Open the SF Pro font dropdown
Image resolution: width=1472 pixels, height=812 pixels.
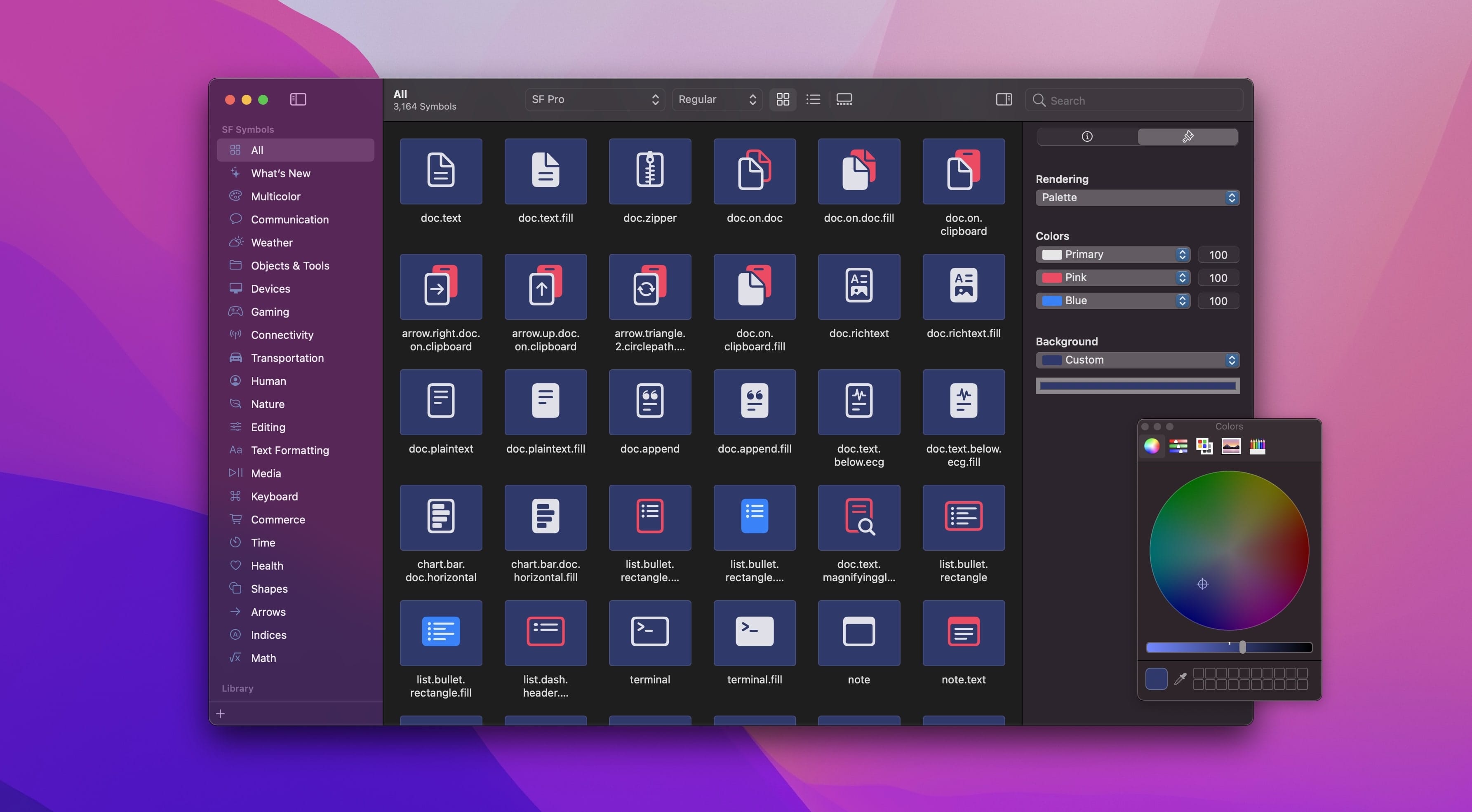pyautogui.click(x=594, y=99)
